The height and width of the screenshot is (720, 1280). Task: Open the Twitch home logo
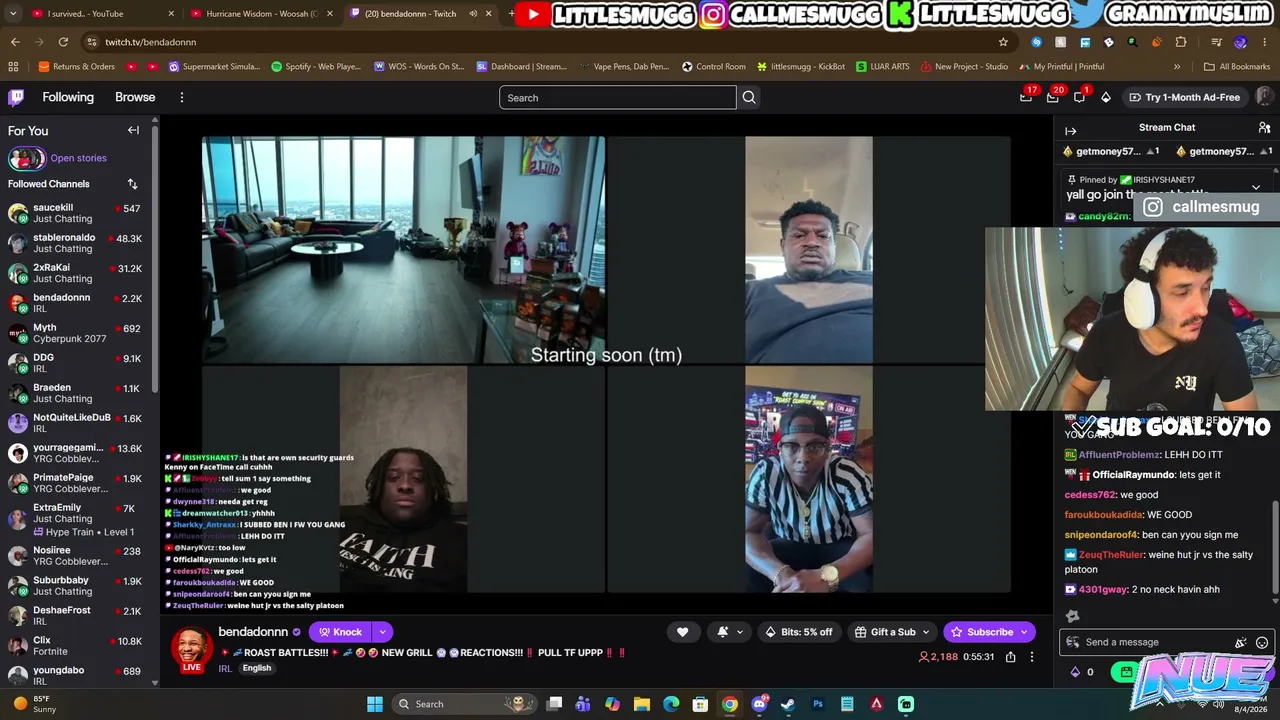click(16, 97)
